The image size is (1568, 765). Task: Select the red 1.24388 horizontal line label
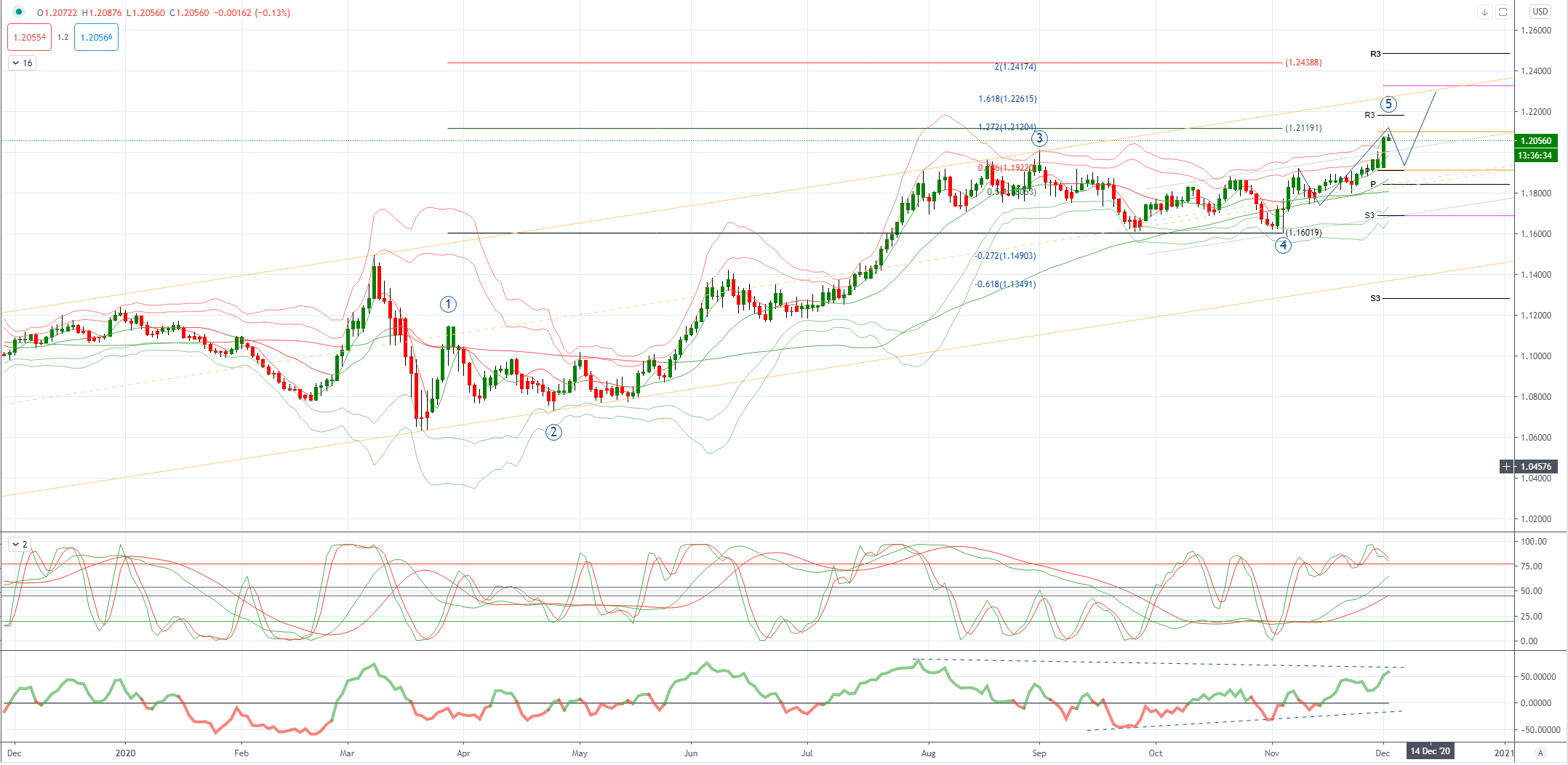click(x=1303, y=63)
